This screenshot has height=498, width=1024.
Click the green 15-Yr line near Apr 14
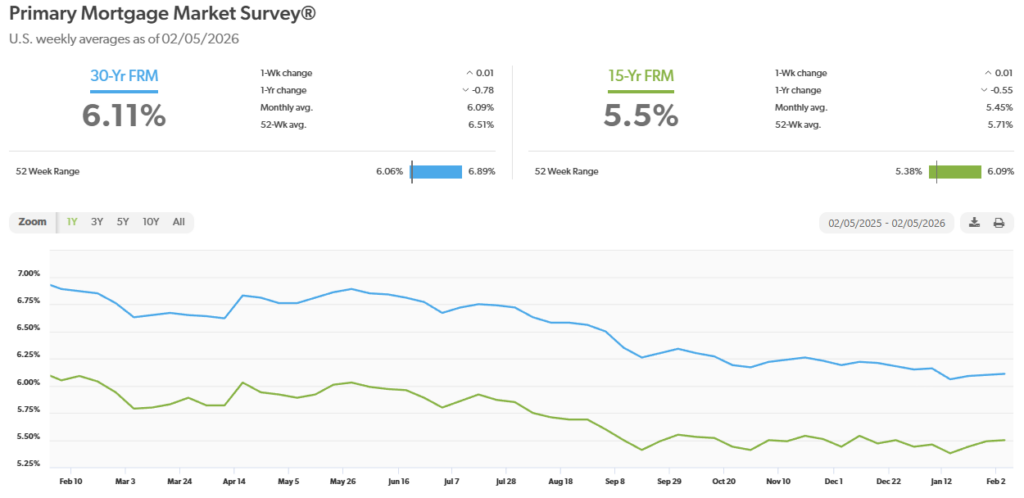(x=244, y=383)
